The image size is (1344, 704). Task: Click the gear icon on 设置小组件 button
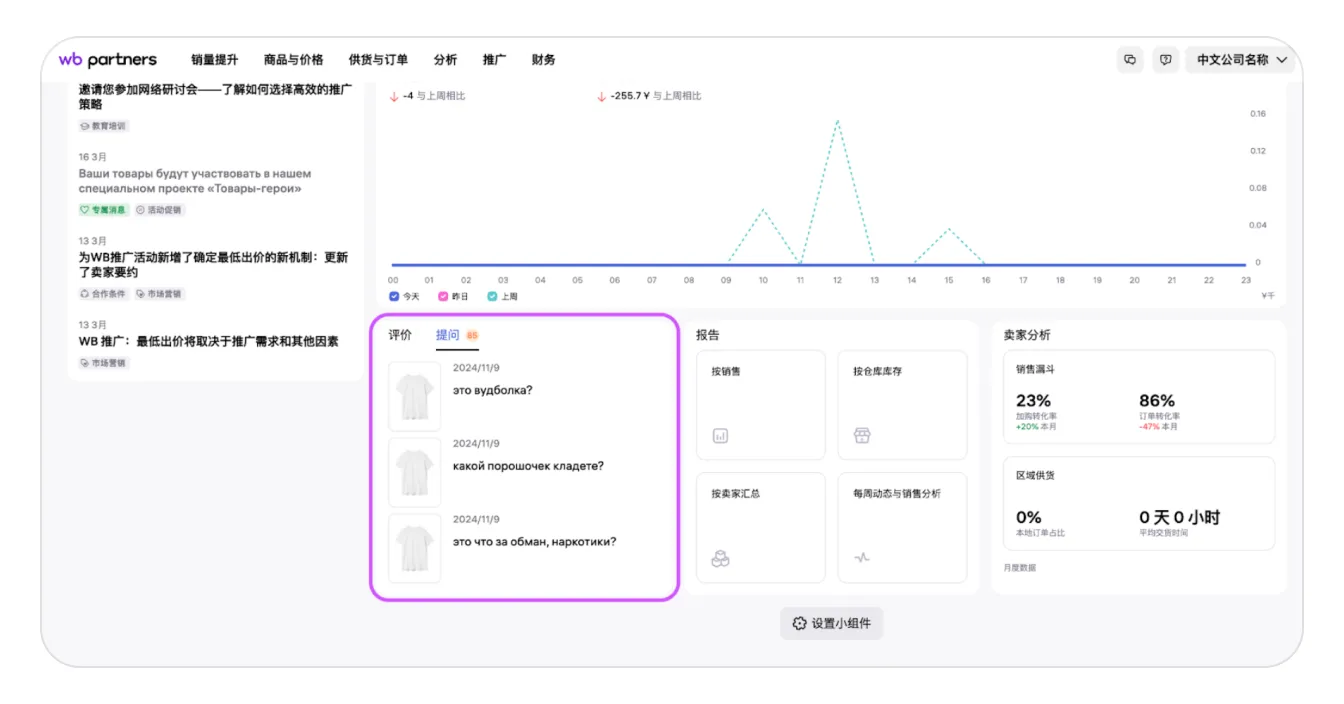(x=799, y=623)
